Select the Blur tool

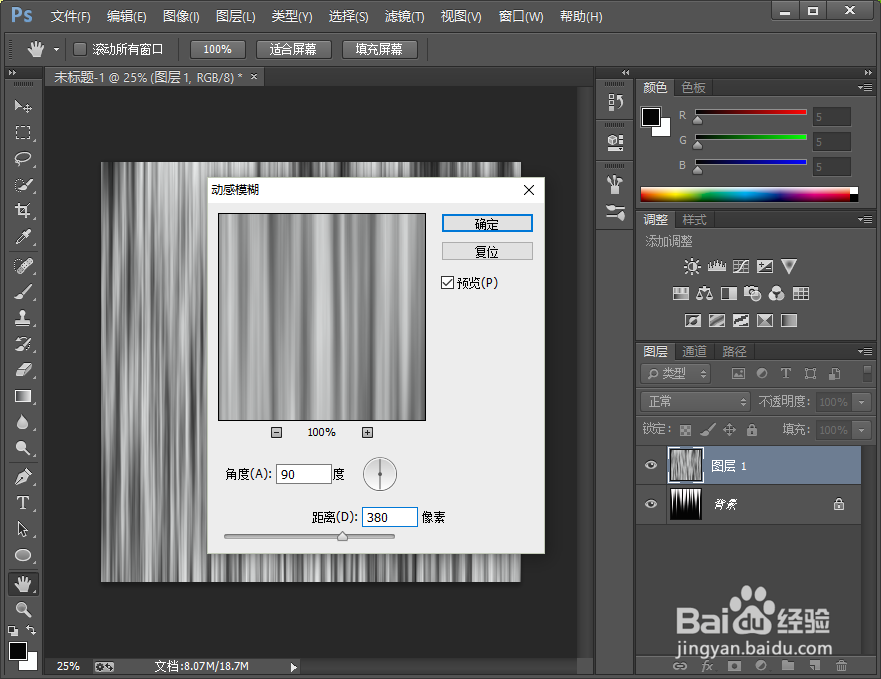pos(23,422)
